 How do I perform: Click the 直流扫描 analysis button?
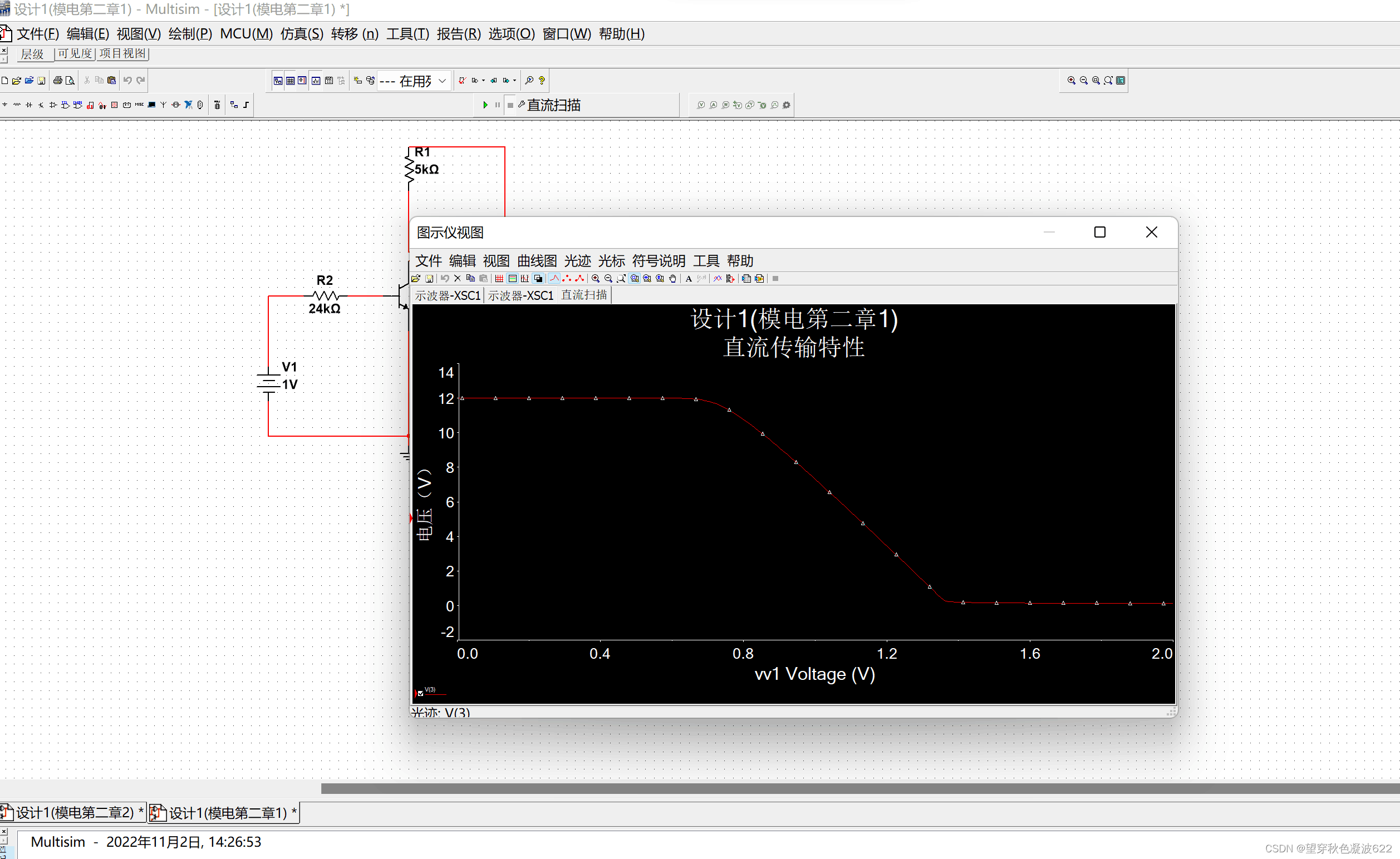[x=550, y=105]
